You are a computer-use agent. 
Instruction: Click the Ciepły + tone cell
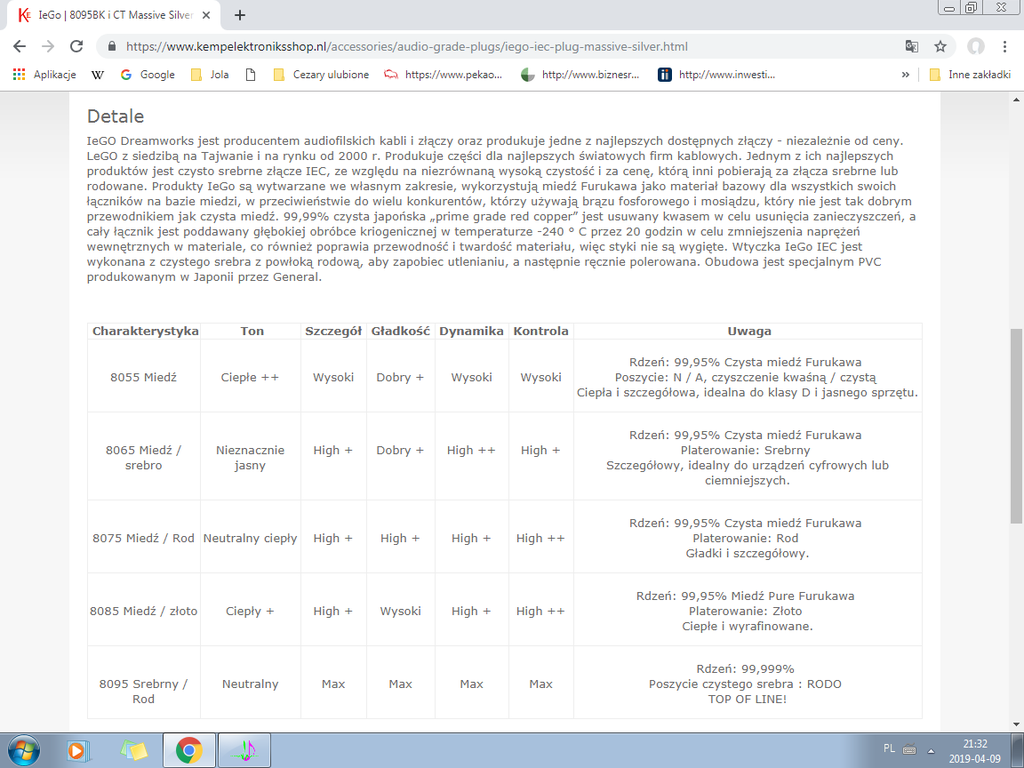[x=250, y=611]
